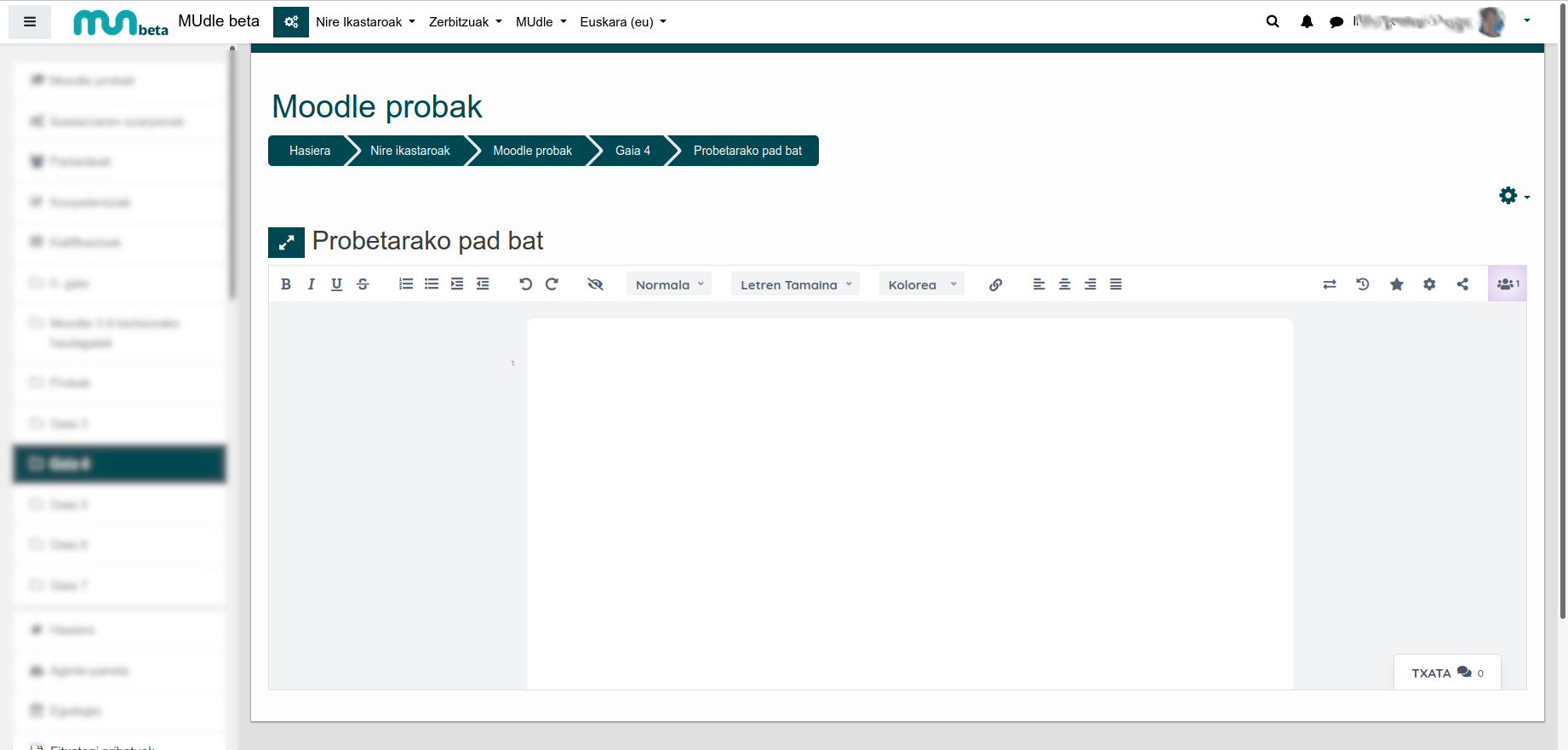Insert a hyperlink with the link icon
Image resolution: width=1568 pixels, height=750 pixels.
click(x=995, y=284)
